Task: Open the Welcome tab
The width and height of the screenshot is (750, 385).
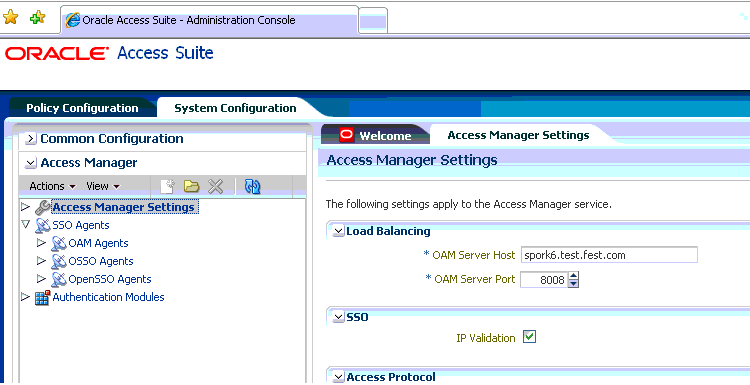Action: pos(375,135)
